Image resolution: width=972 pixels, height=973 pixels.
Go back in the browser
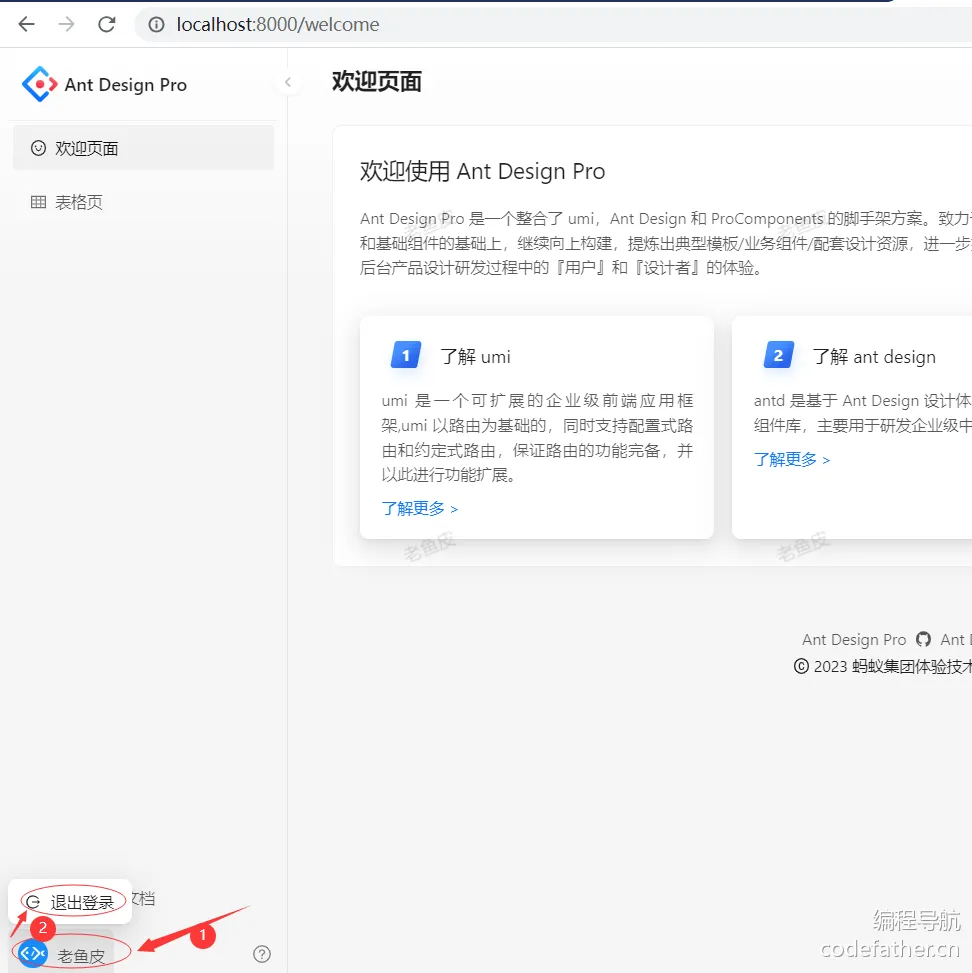coord(27,24)
